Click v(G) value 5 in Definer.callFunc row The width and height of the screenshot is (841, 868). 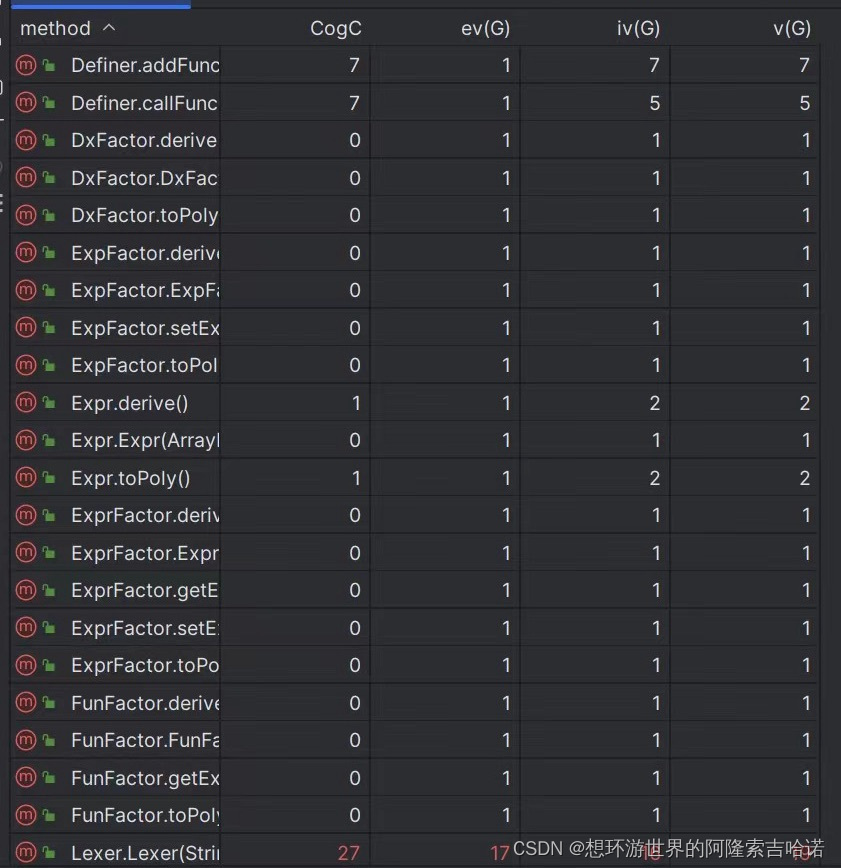click(x=804, y=103)
